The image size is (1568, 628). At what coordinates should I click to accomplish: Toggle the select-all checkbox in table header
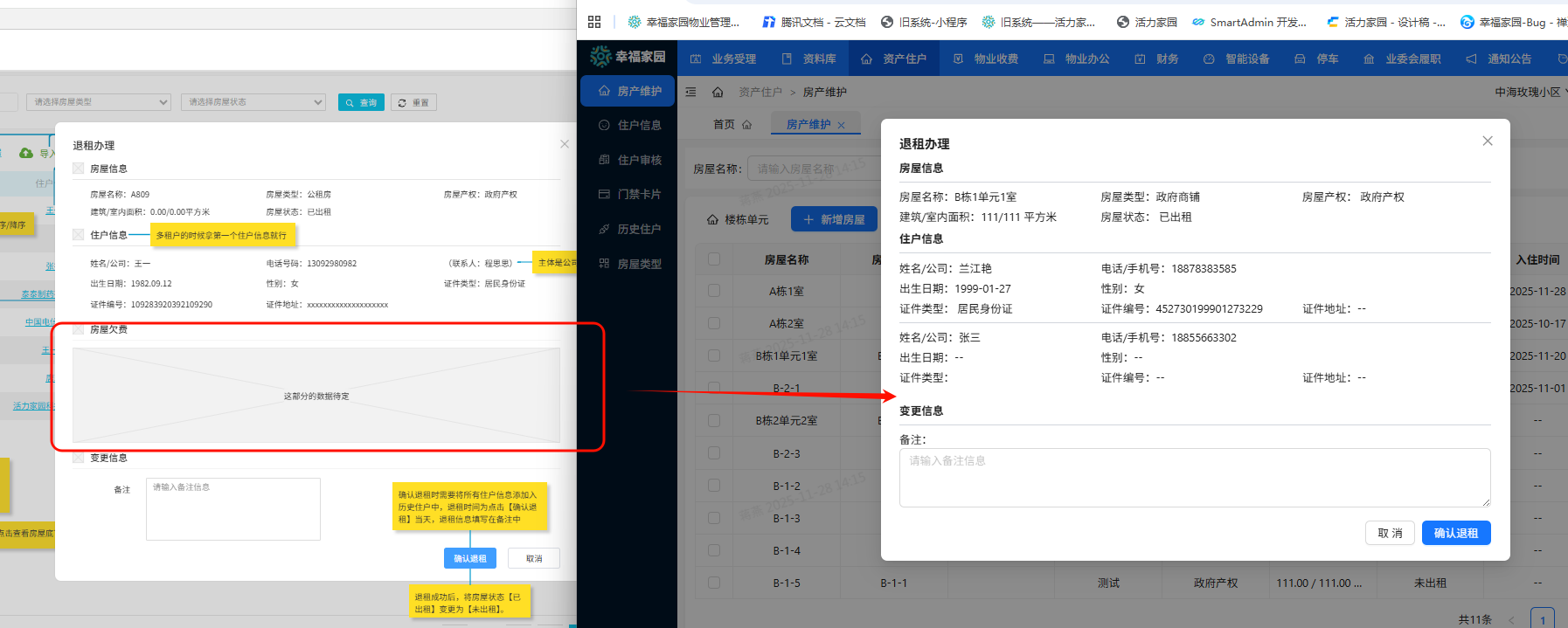point(714,259)
